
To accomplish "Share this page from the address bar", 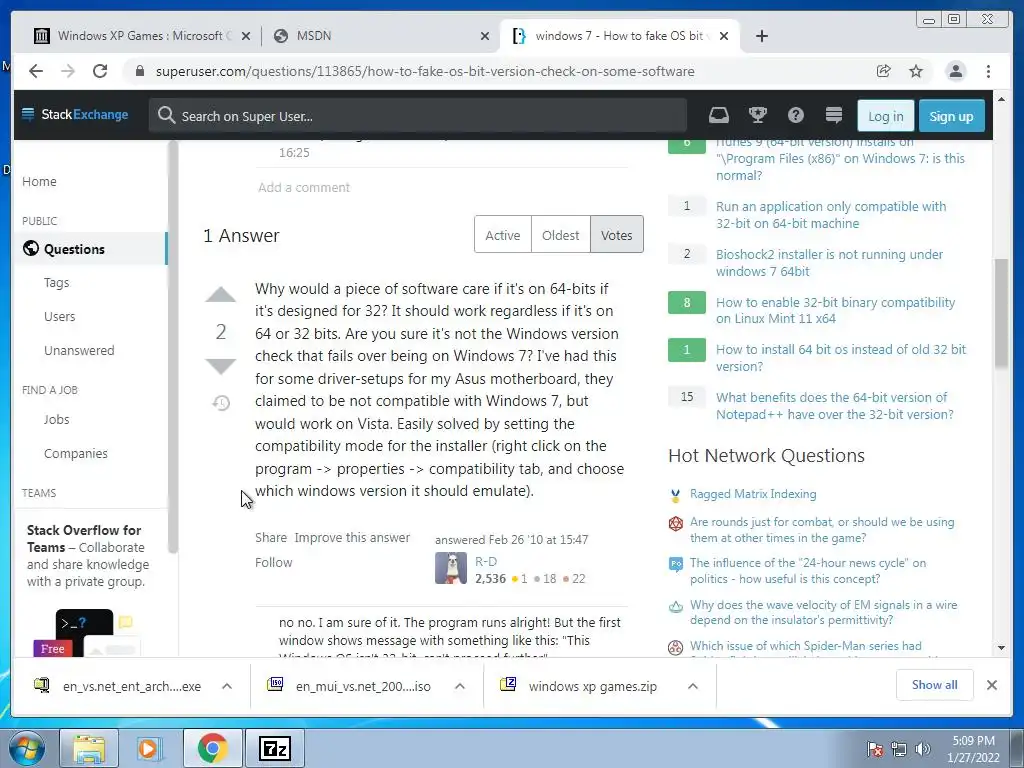I will tap(883, 71).
